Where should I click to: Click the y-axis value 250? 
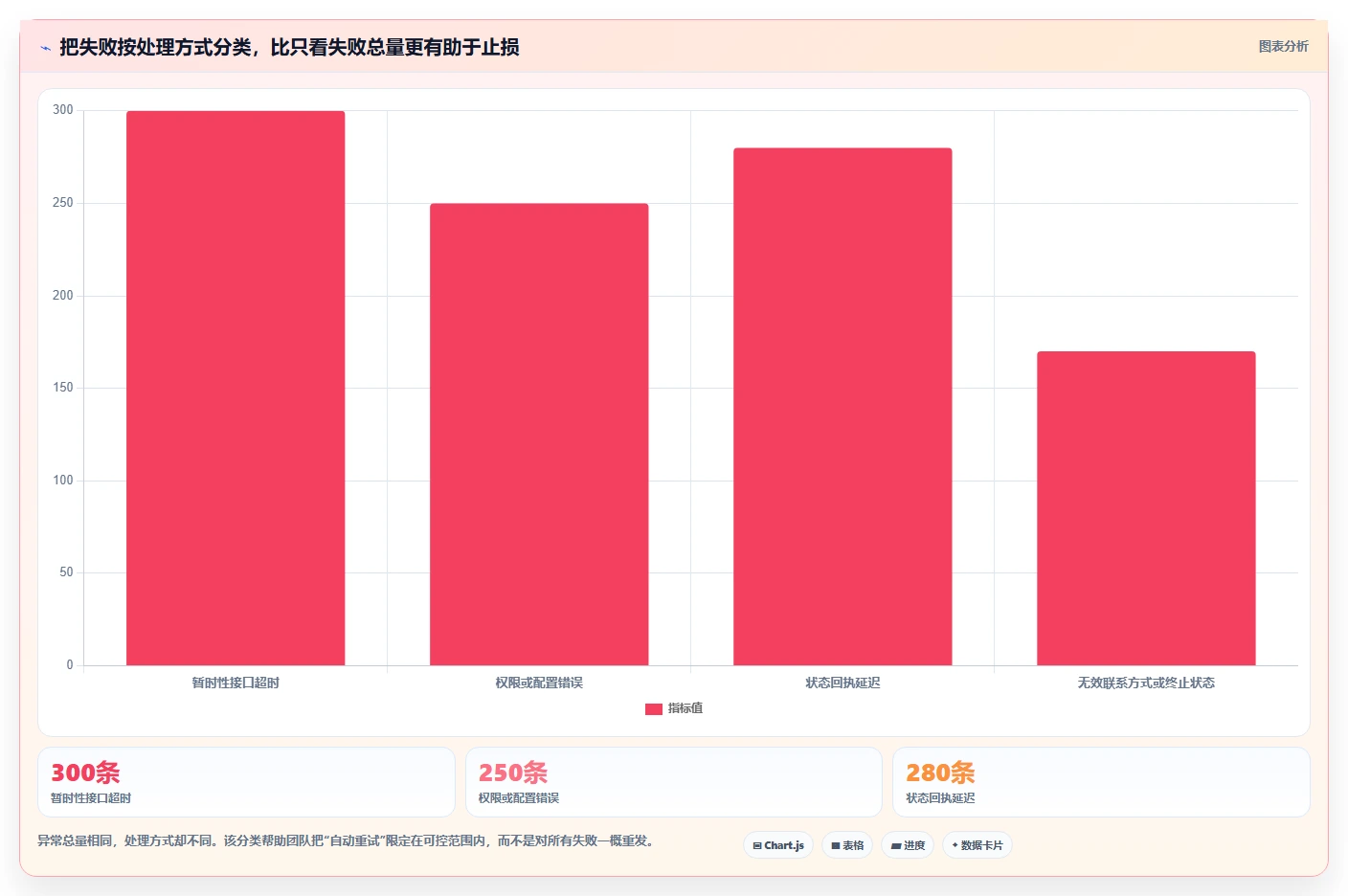(x=63, y=203)
